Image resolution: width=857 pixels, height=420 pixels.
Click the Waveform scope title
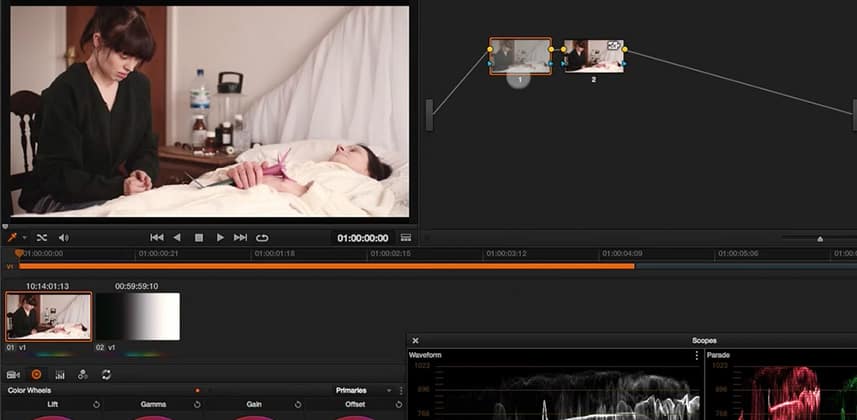[x=425, y=355]
